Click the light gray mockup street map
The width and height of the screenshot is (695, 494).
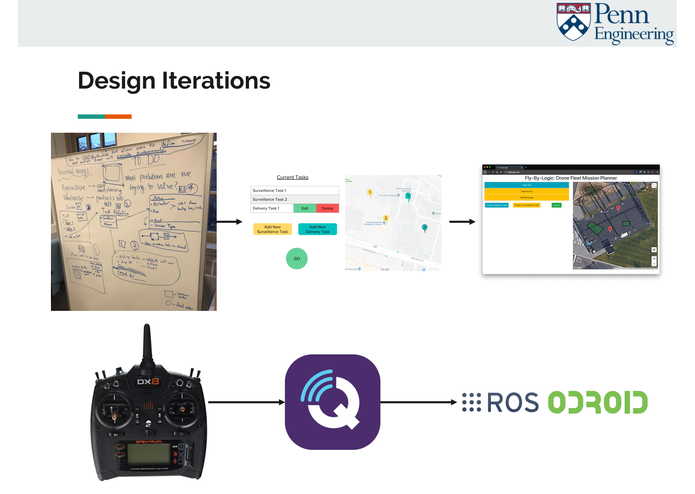(393, 222)
